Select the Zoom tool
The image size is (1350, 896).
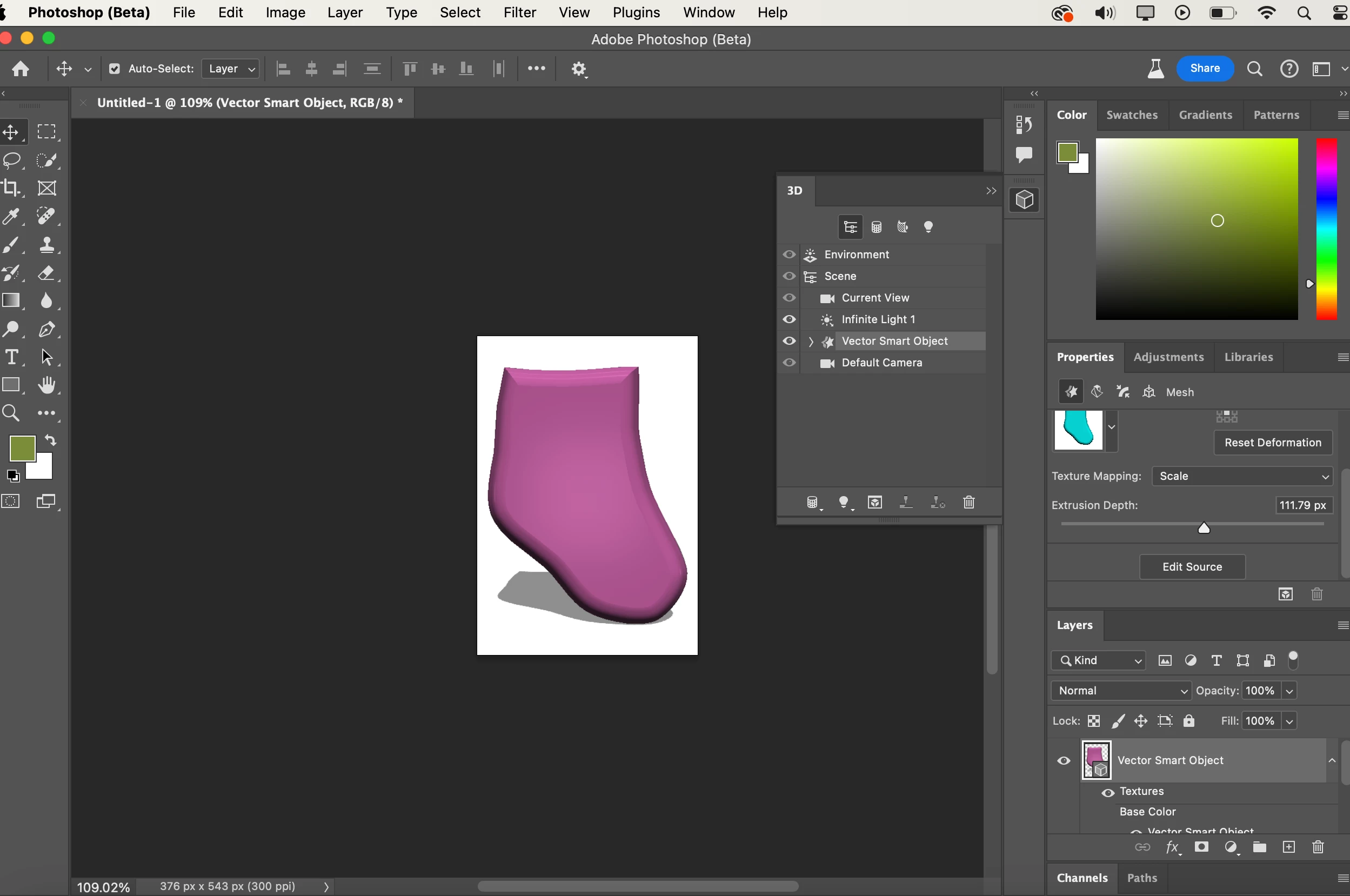coord(12,413)
